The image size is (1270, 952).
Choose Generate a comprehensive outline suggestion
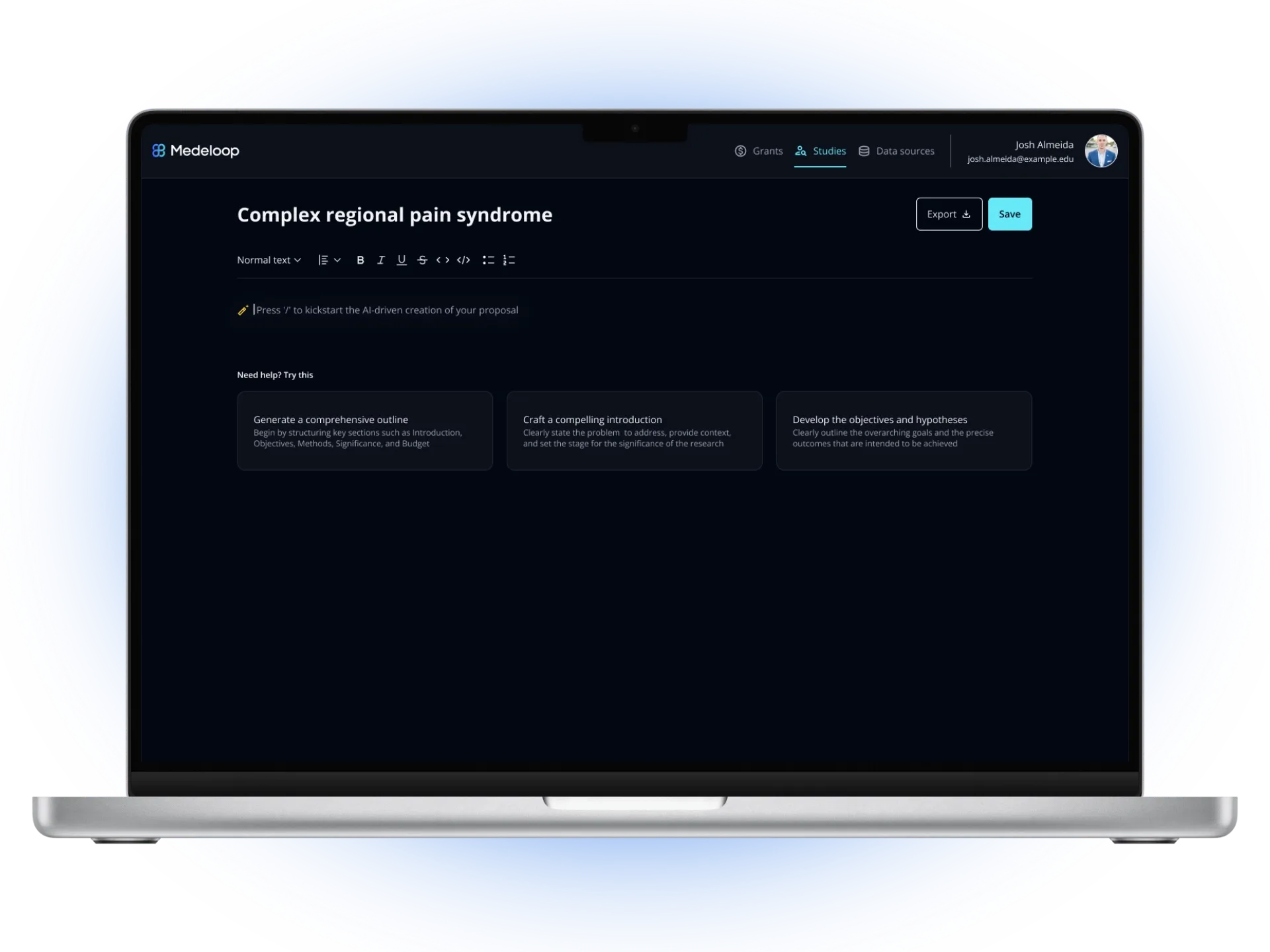point(364,431)
